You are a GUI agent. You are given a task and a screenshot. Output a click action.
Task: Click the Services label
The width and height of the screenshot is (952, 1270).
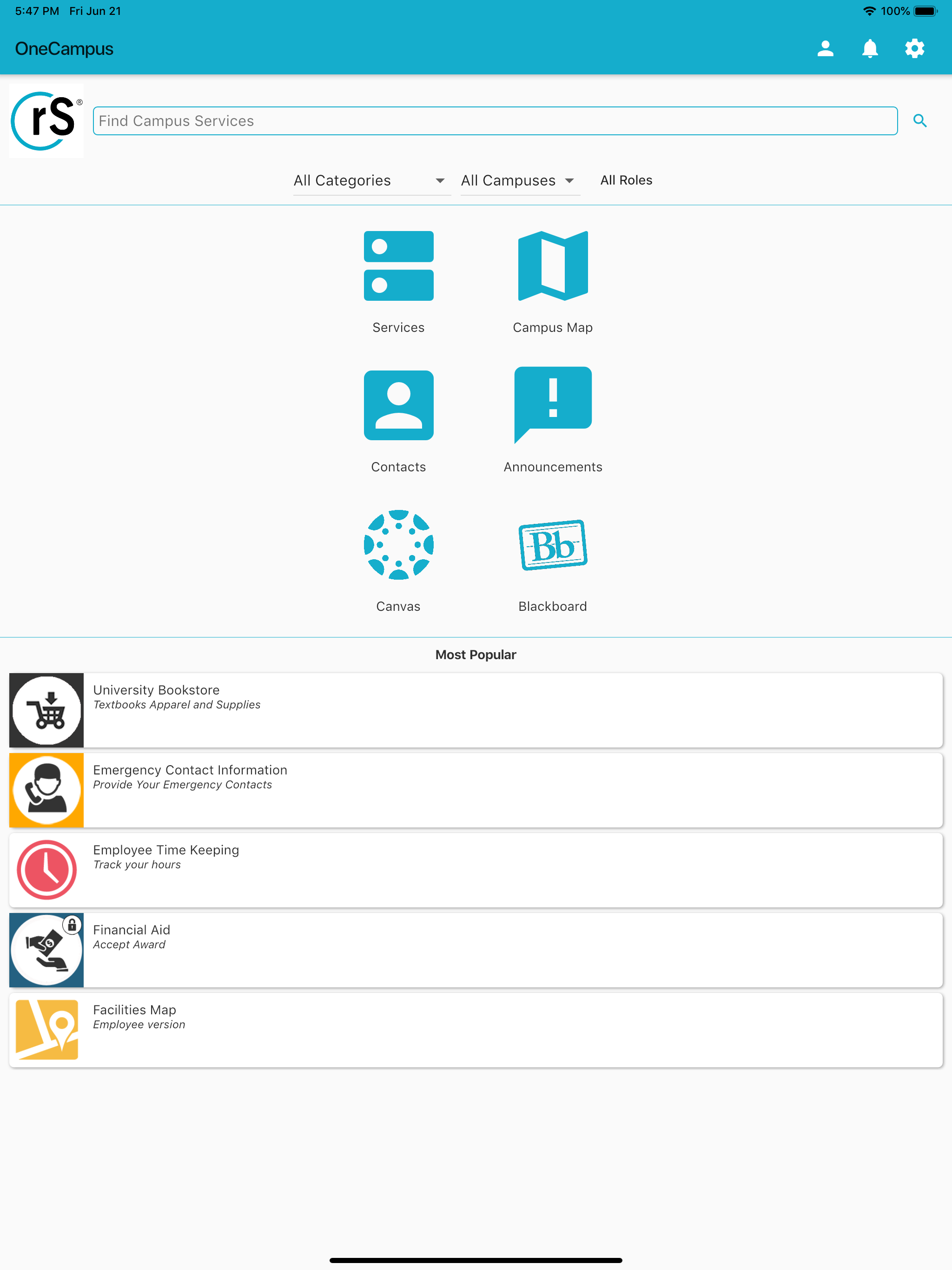[398, 327]
